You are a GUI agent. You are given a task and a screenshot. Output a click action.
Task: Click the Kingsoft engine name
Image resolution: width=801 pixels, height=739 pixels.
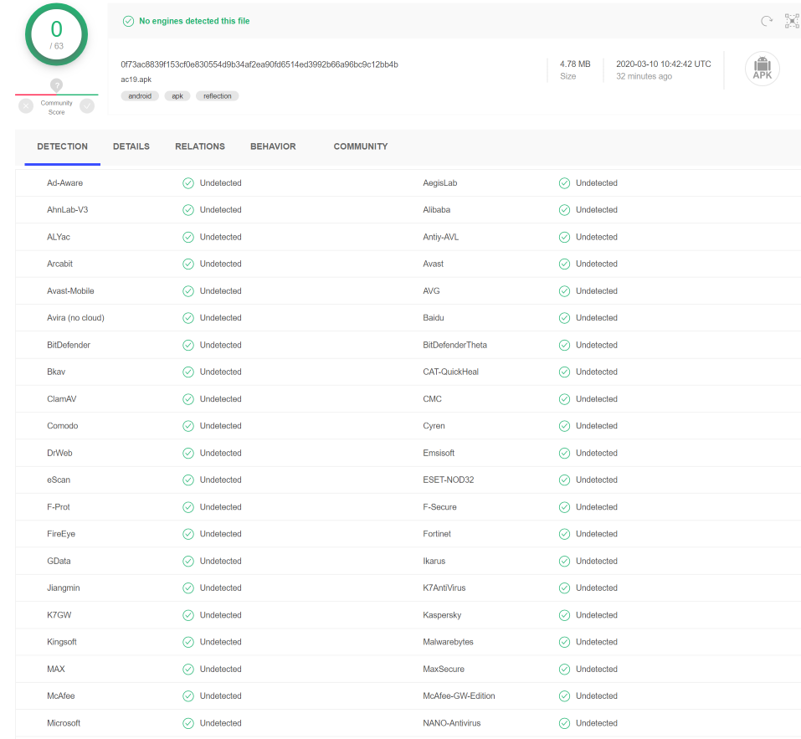(61, 642)
